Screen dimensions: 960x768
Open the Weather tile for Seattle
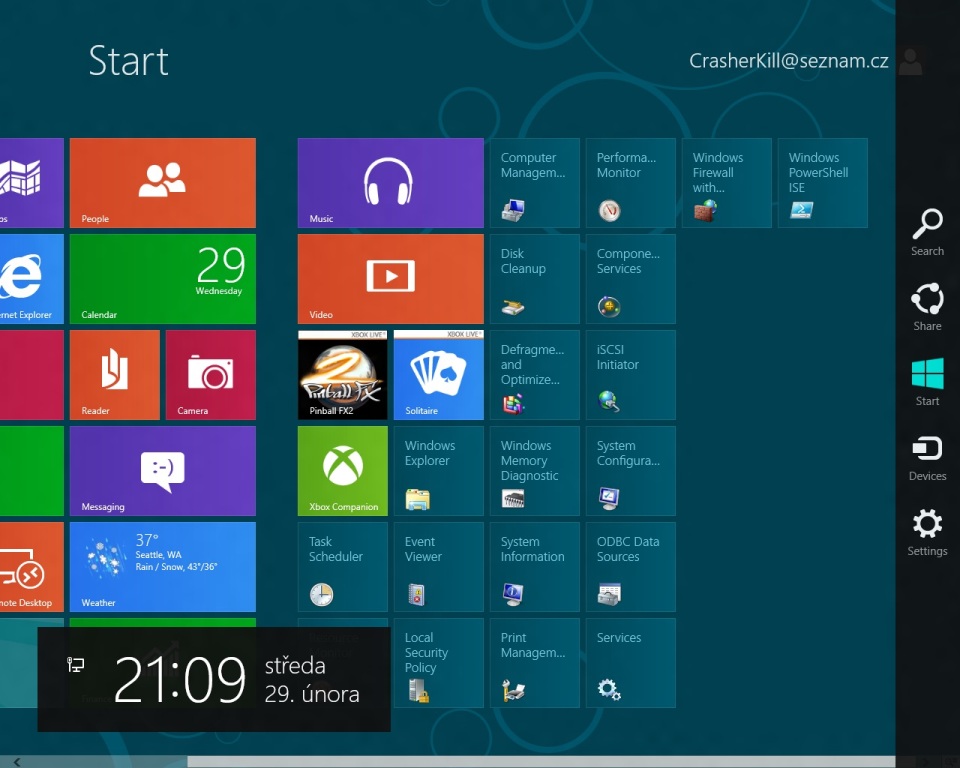point(163,567)
